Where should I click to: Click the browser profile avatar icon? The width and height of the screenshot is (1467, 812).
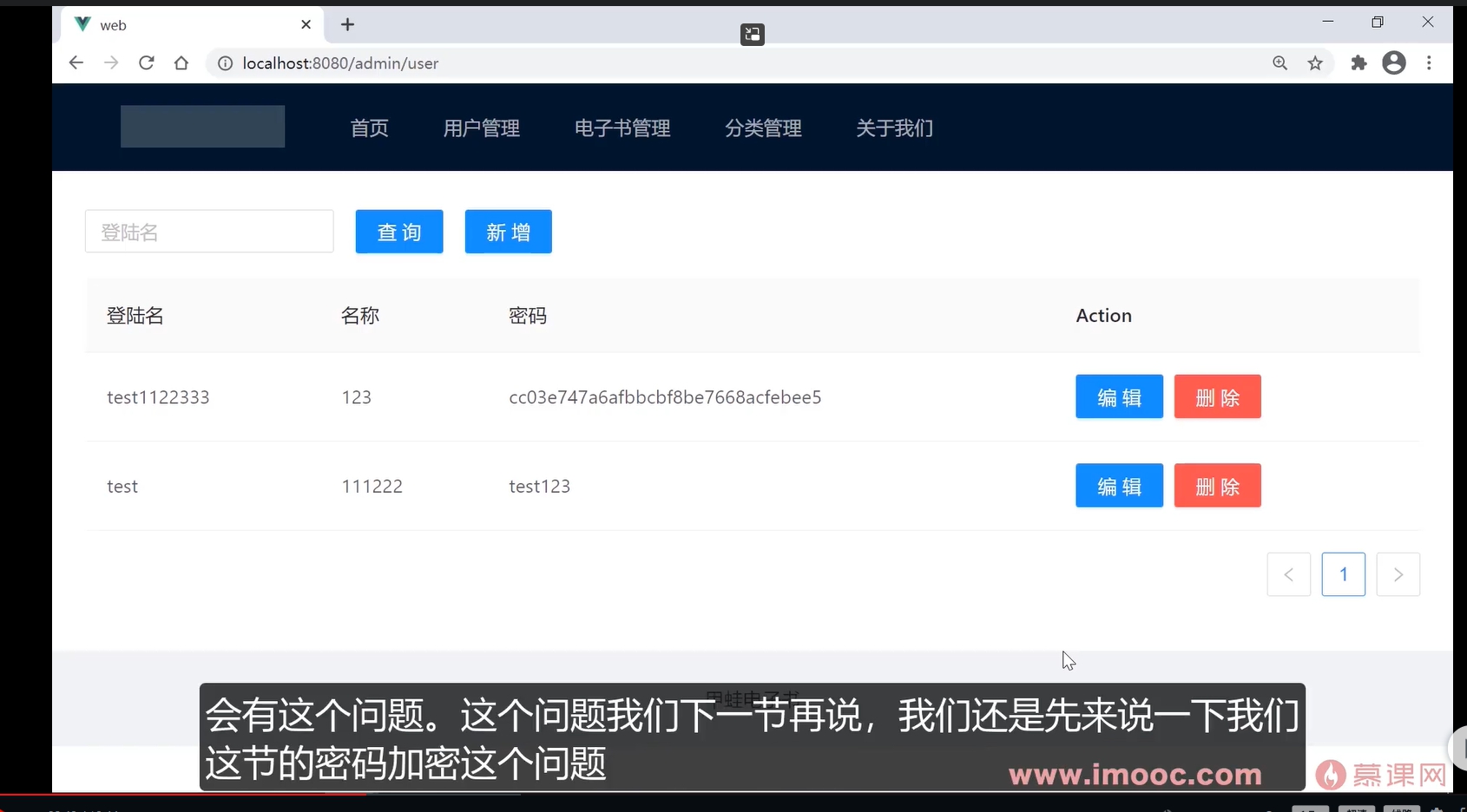(1394, 62)
